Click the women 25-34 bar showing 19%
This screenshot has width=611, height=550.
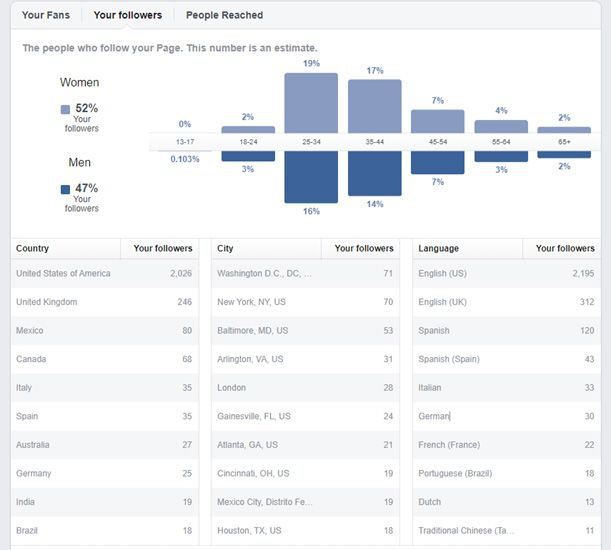(311, 103)
